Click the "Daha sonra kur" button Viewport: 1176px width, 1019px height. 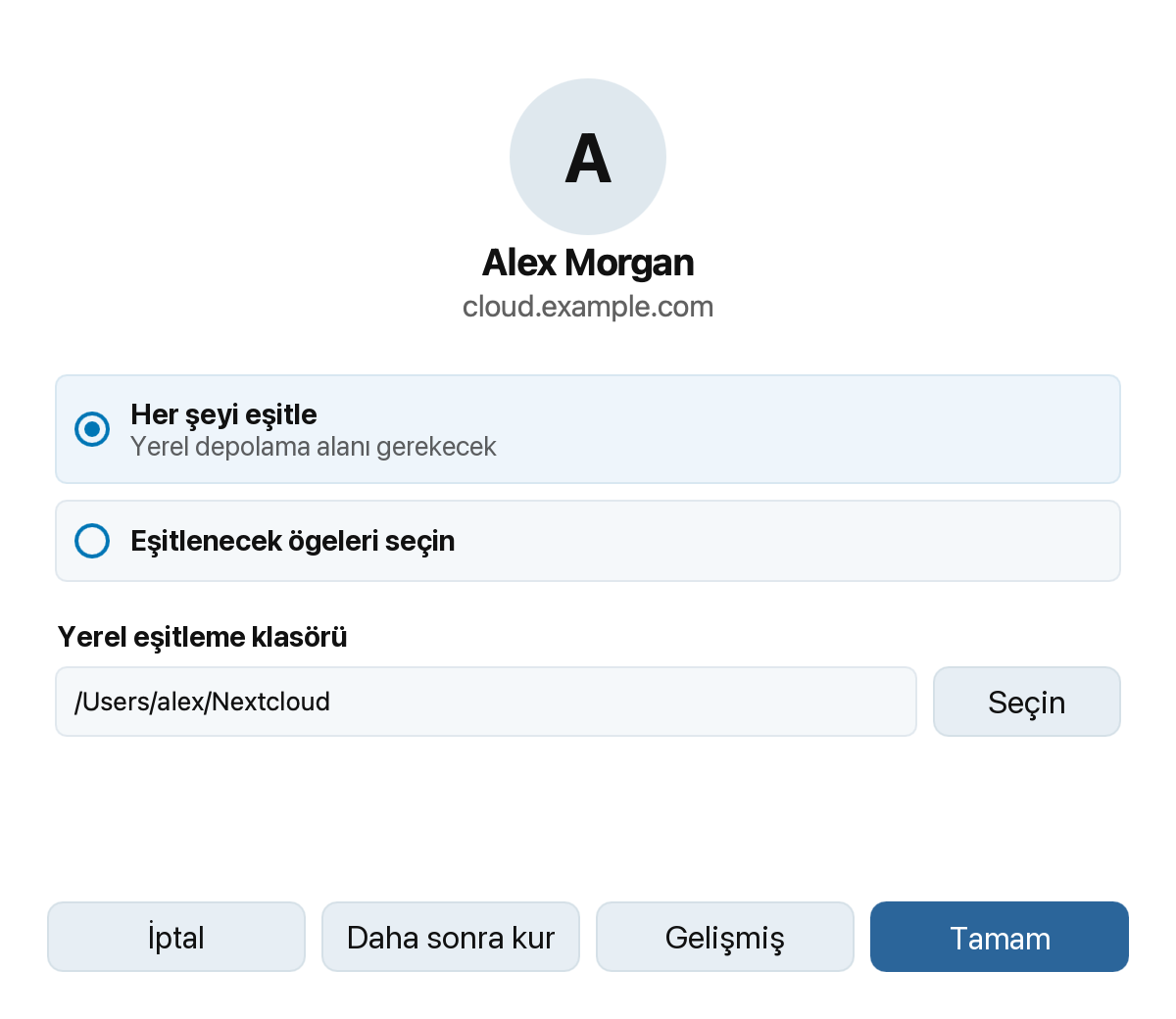pos(451,937)
